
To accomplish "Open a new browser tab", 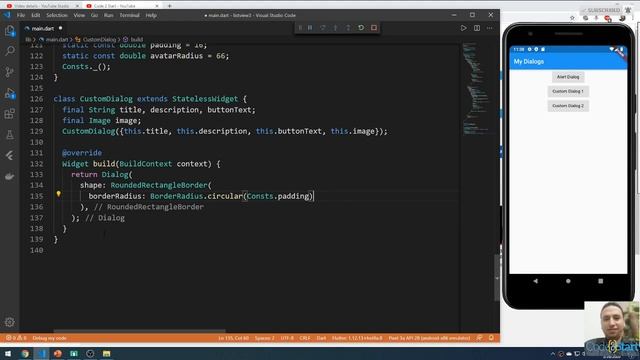I will [169, 6].
